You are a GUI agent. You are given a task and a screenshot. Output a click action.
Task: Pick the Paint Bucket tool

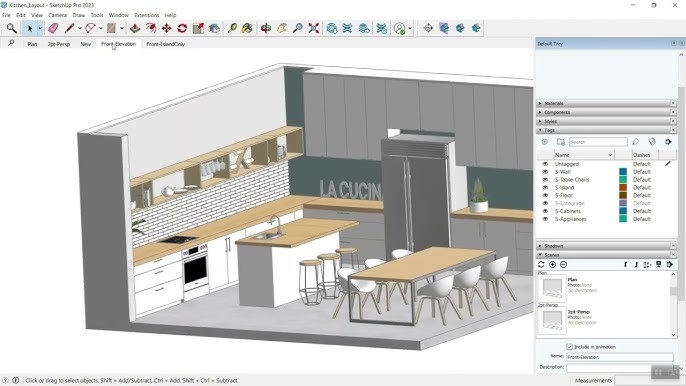tap(247, 28)
